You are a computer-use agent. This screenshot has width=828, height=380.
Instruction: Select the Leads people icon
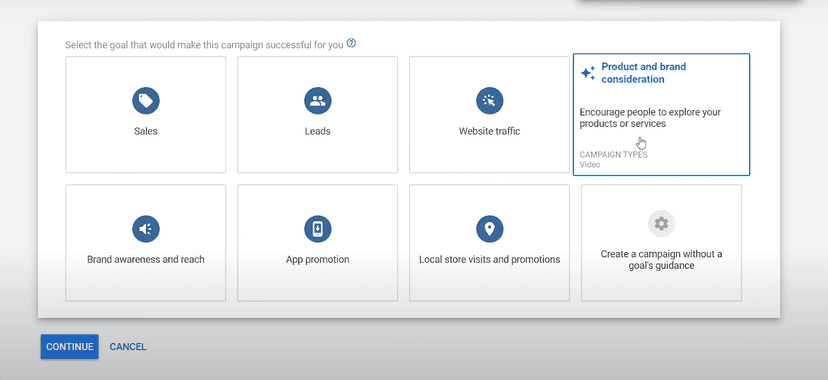(317, 101)
